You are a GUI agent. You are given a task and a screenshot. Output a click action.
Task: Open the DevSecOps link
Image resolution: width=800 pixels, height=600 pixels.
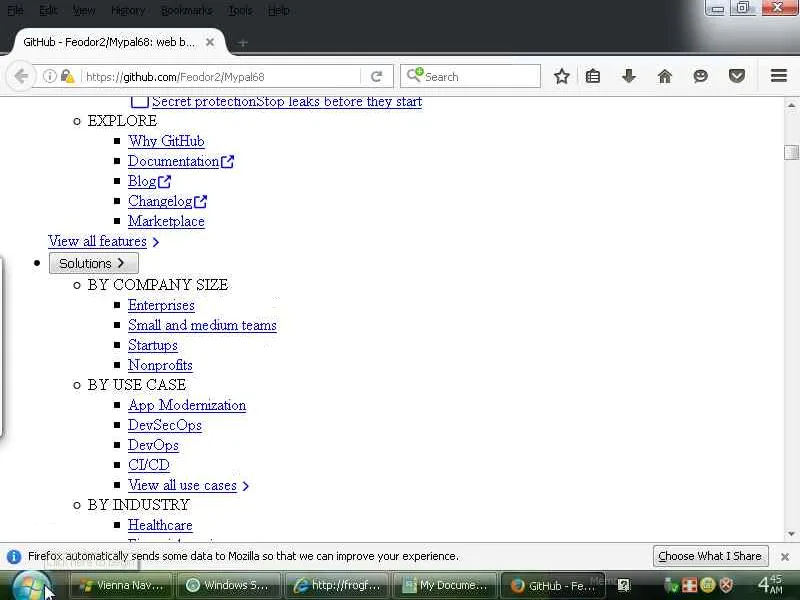tap(165, 426)
